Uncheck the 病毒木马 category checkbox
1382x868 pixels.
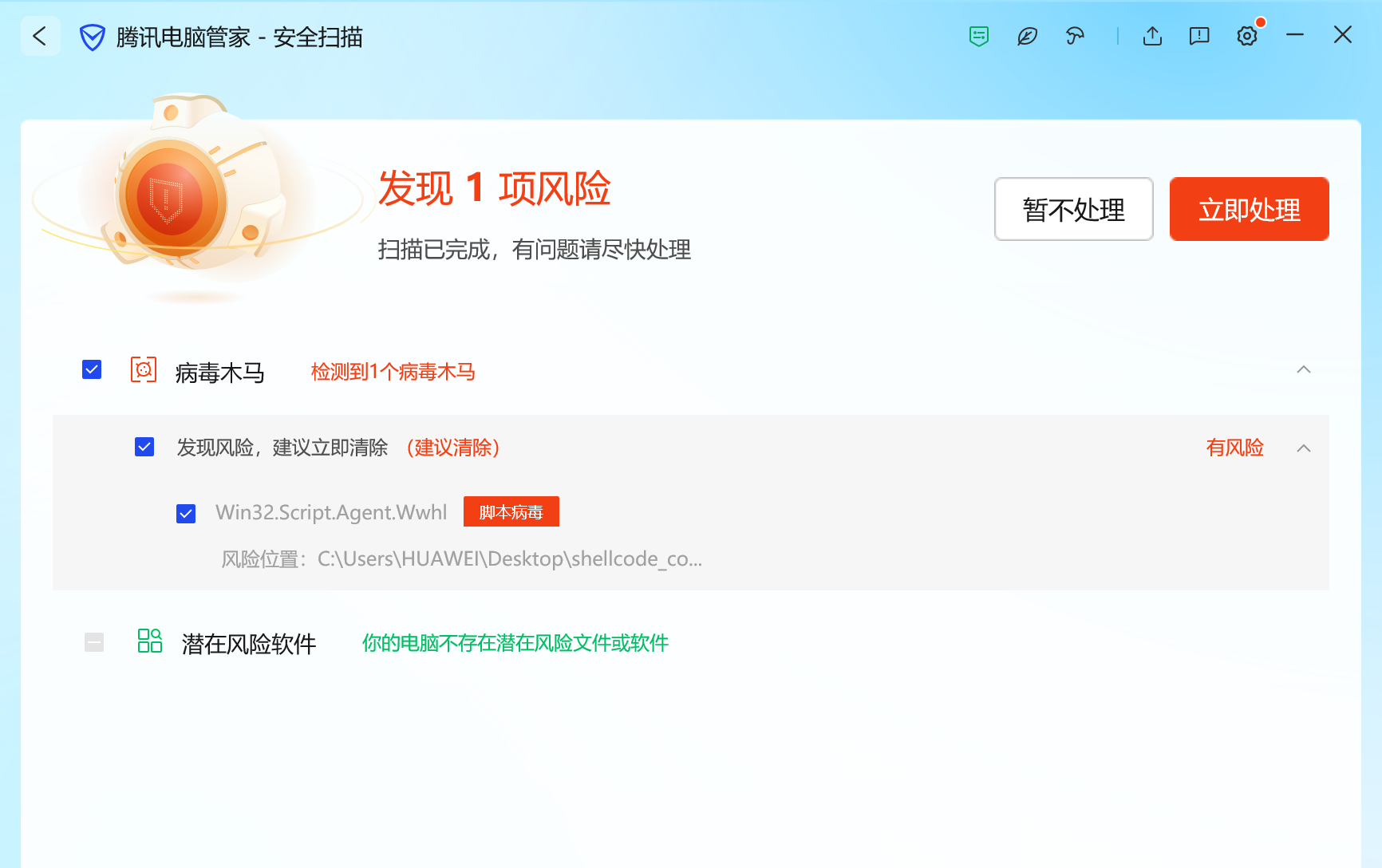pyautogui.click(x=92, y=369)
